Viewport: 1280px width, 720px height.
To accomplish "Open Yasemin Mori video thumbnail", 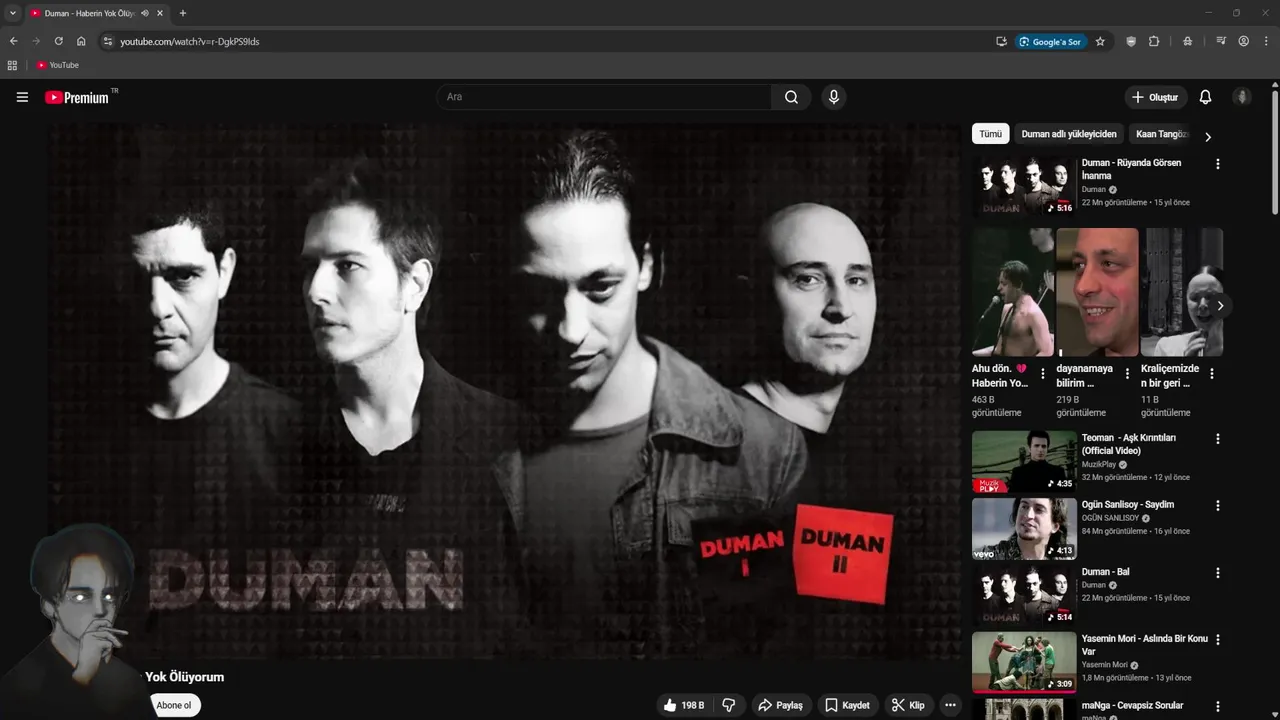I will [1024, 662].
